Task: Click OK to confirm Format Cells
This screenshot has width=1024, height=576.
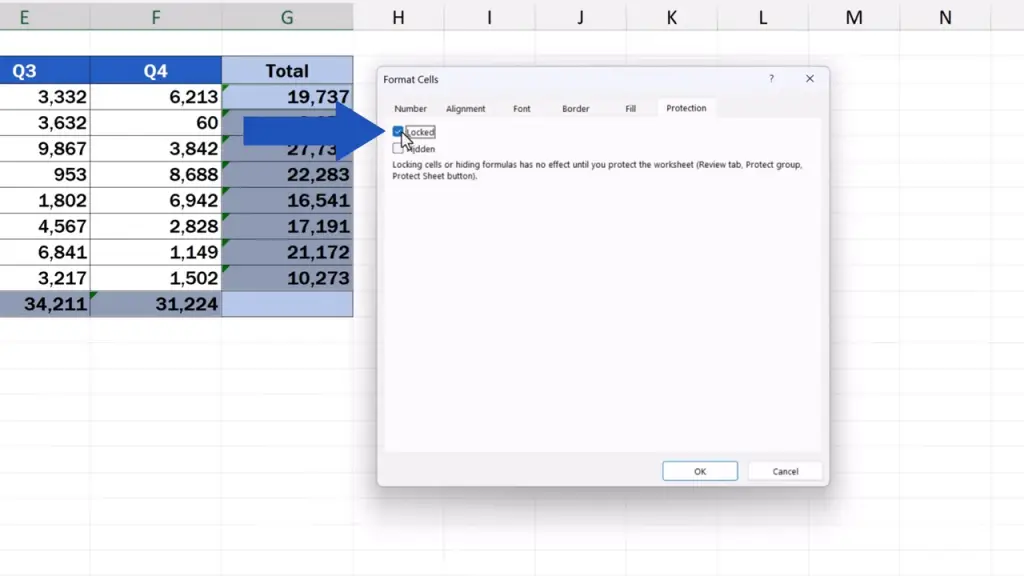Action: point(700,471)
